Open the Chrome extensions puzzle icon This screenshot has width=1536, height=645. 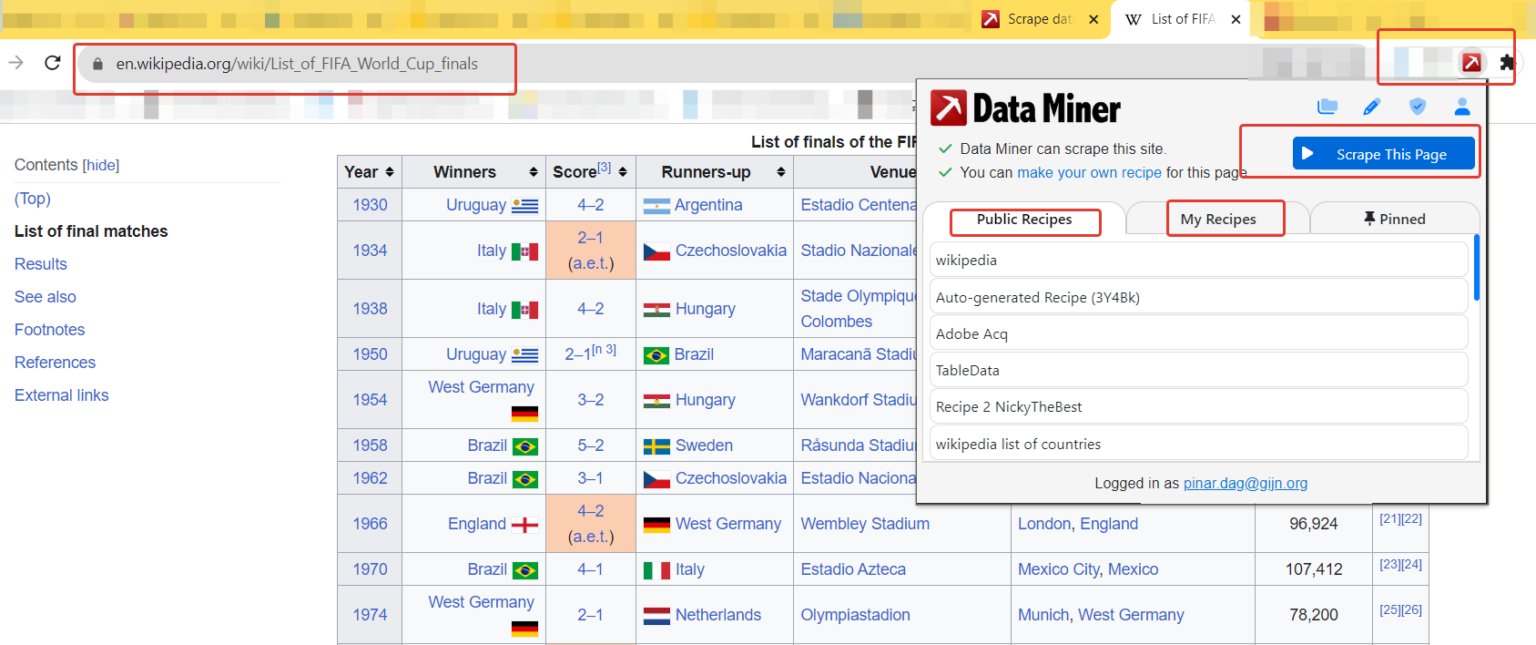(1508, 63)
